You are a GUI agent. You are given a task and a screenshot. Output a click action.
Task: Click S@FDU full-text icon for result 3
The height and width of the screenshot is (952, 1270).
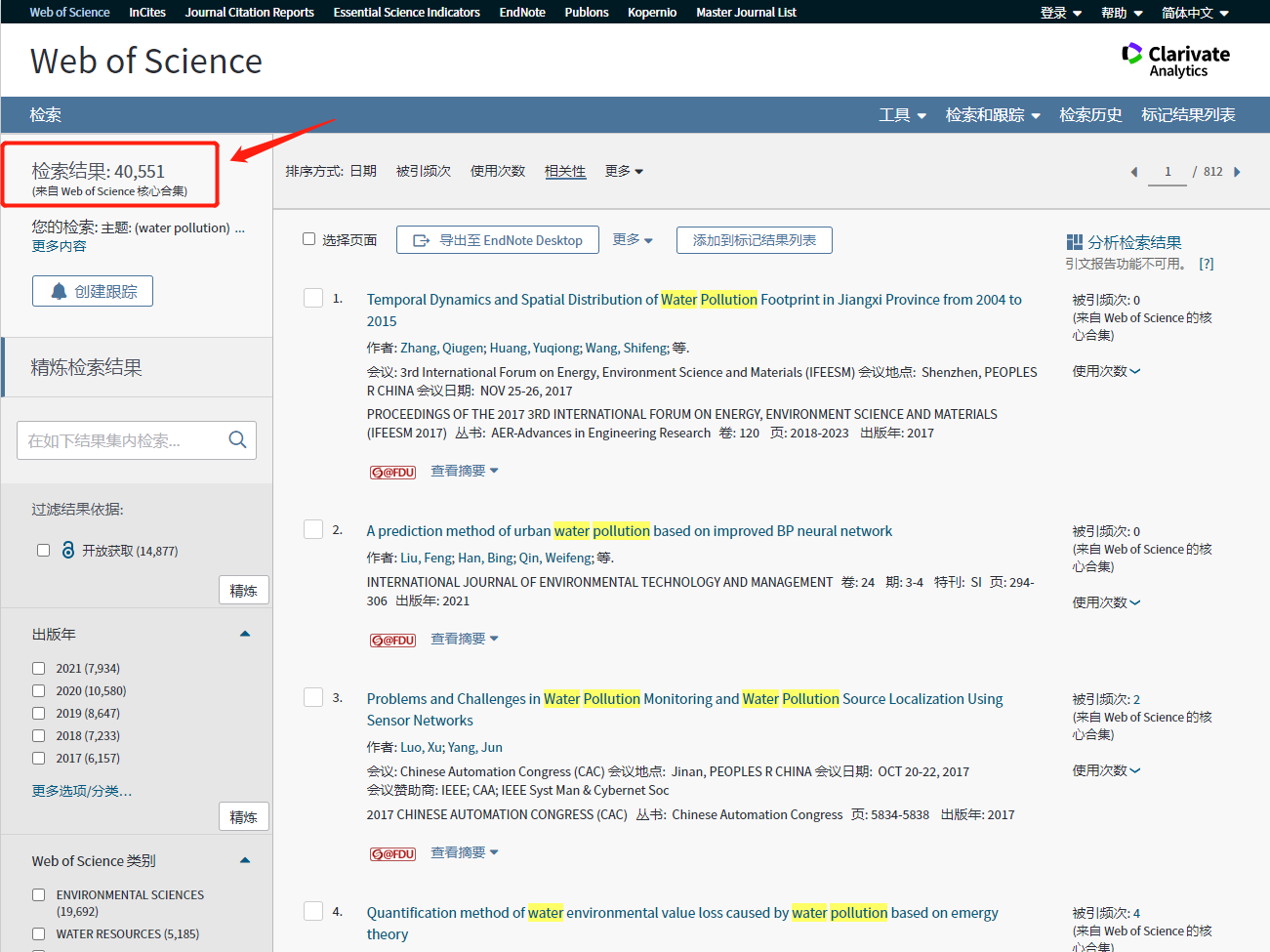click(392, 853)
